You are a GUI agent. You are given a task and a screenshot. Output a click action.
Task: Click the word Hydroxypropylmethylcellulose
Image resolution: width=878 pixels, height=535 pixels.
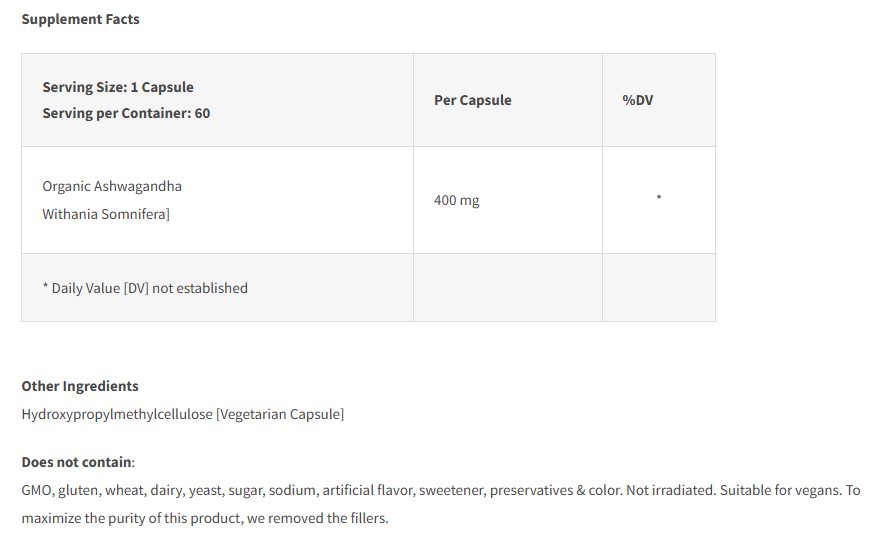coord(117,414)
